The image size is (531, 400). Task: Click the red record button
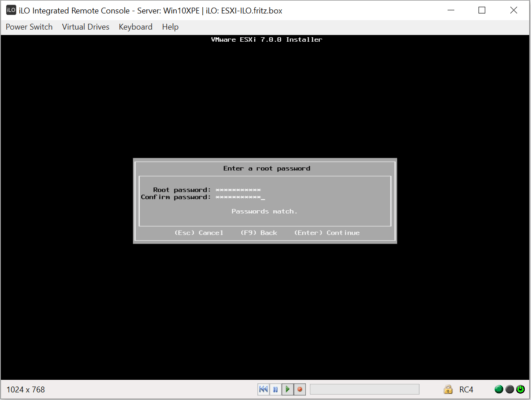pyautogui.click(x=299, y=390)
